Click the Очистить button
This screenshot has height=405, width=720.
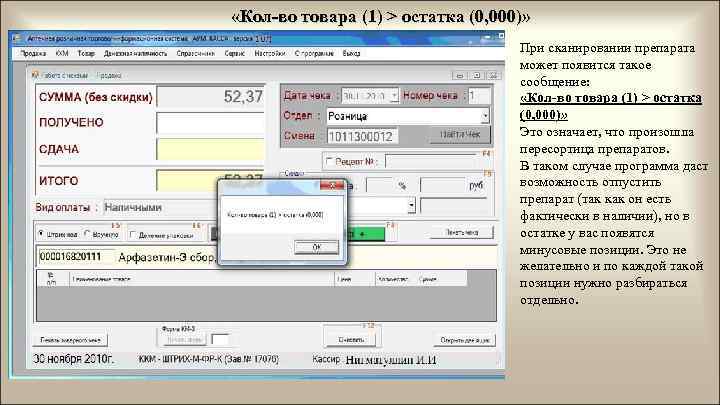[x=351, y=340]
